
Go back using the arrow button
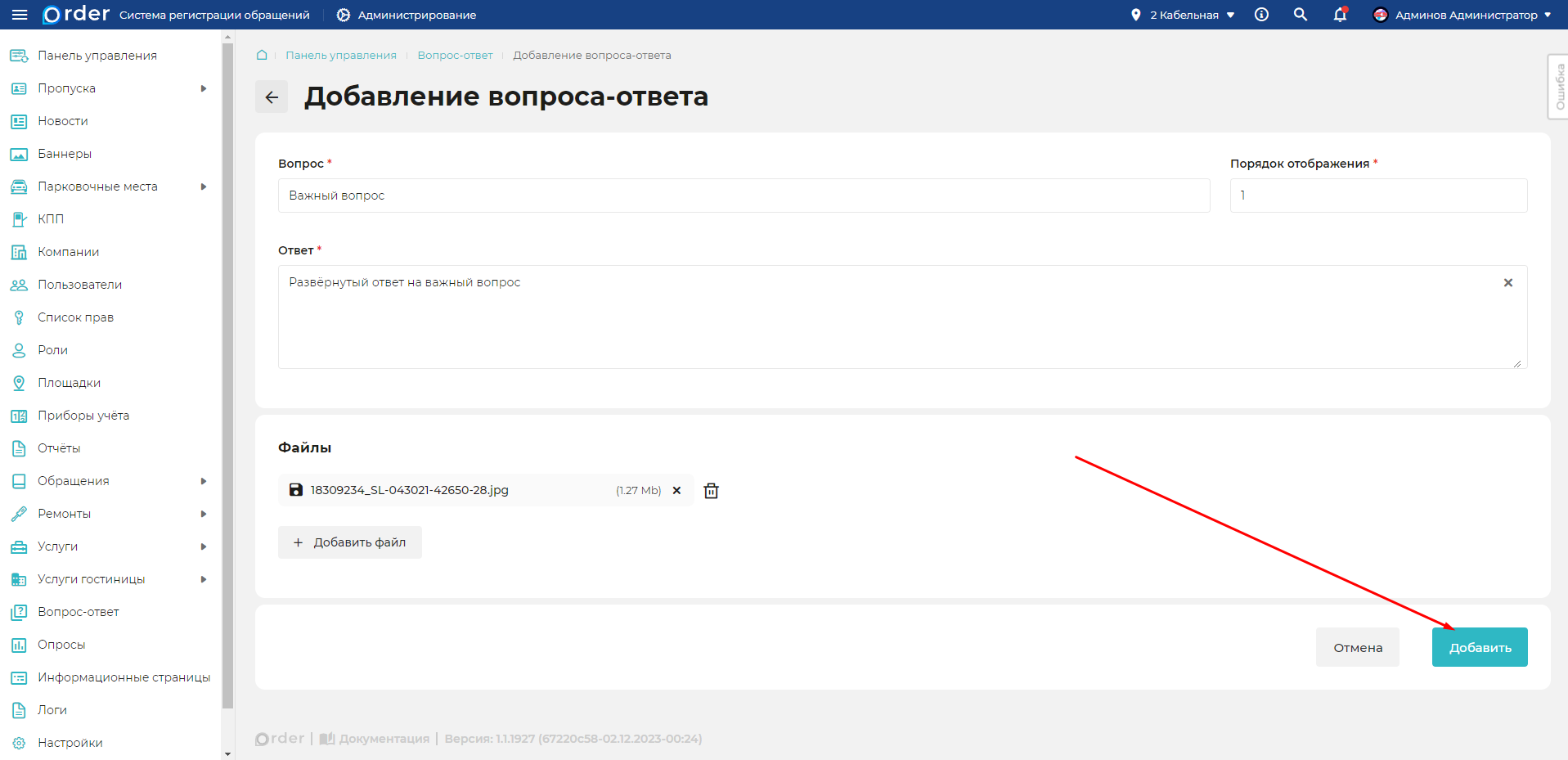pos(272,97)
